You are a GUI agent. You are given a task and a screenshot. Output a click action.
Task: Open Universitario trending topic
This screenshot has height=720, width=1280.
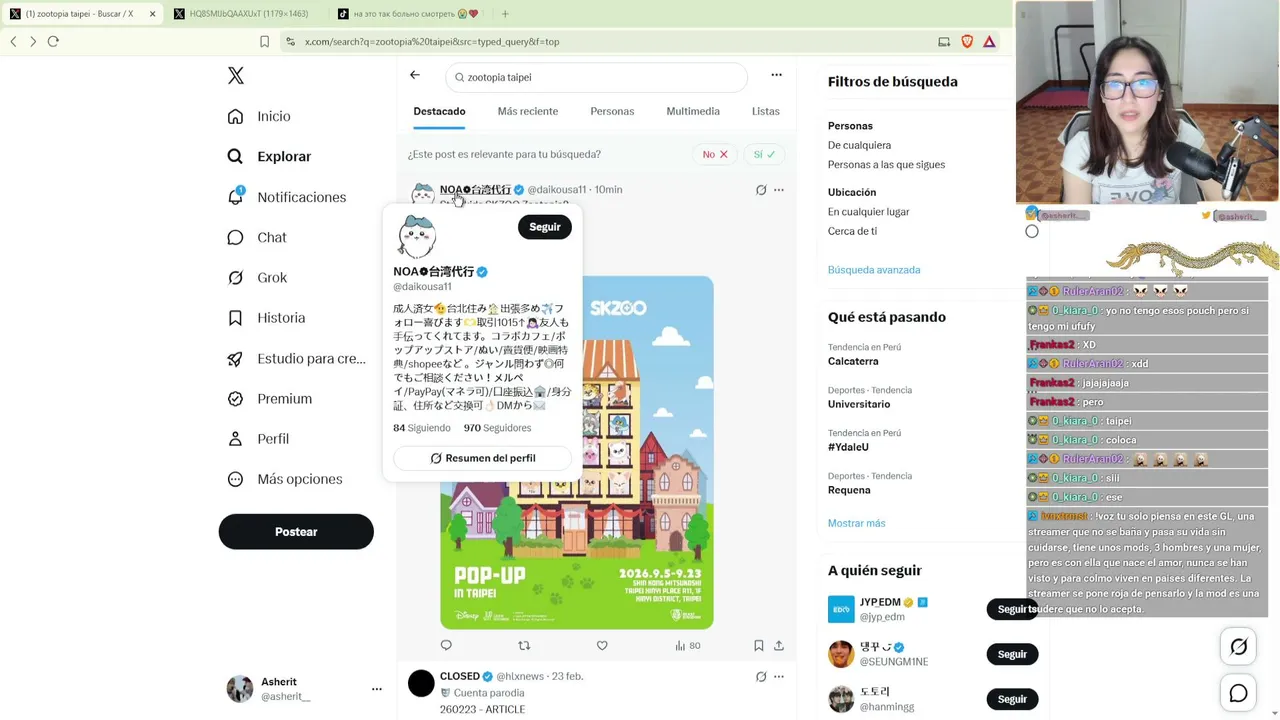pos(859,404)
